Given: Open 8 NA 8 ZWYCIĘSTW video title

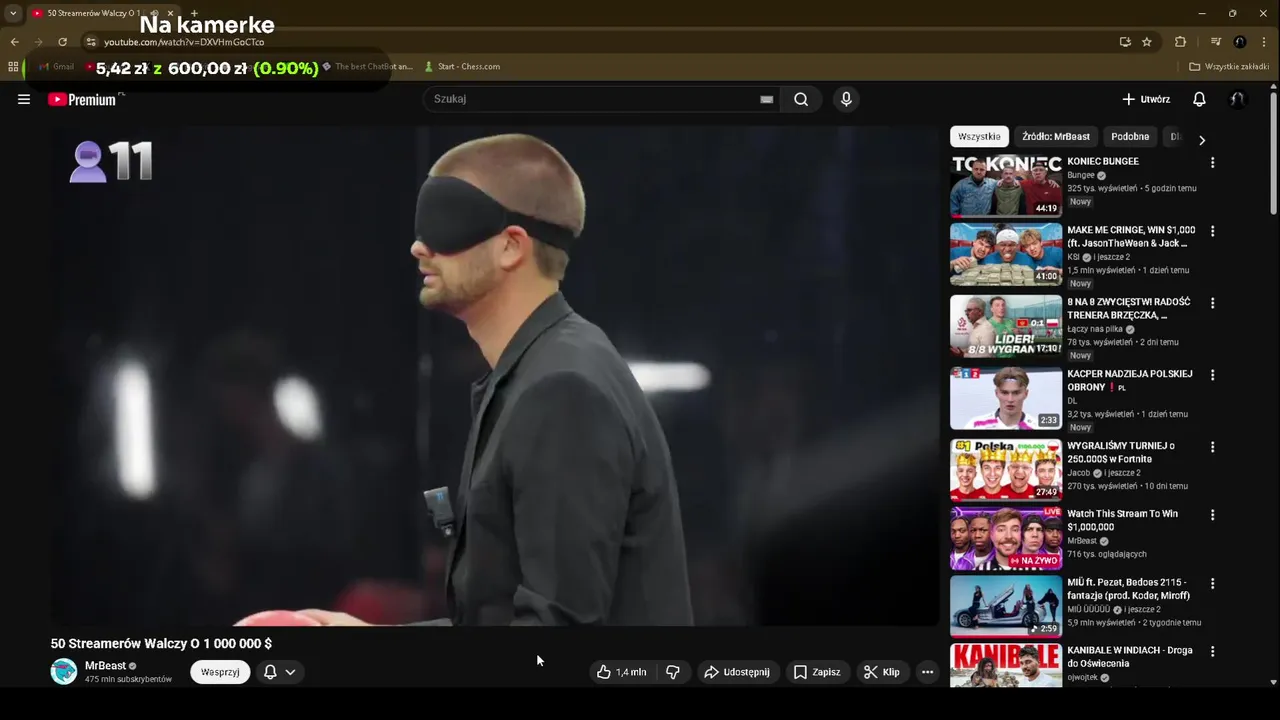Looking at the screenshot, I should click(1129, 308).
